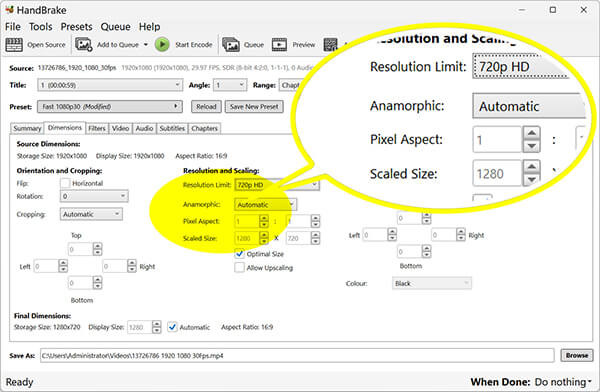
Task: Click the cropping Left value stepper
Action: [63, 266]
